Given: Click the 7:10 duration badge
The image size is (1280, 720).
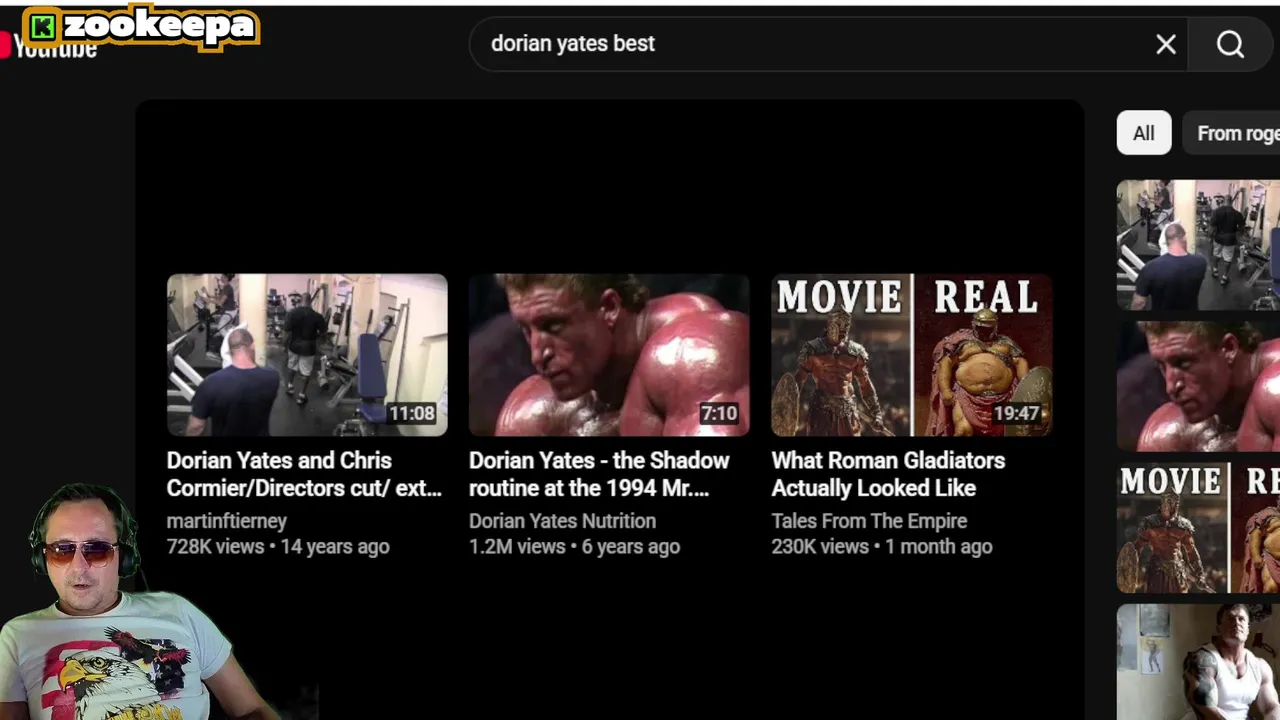Looking at the screenshot, I should tap(719, 413).
